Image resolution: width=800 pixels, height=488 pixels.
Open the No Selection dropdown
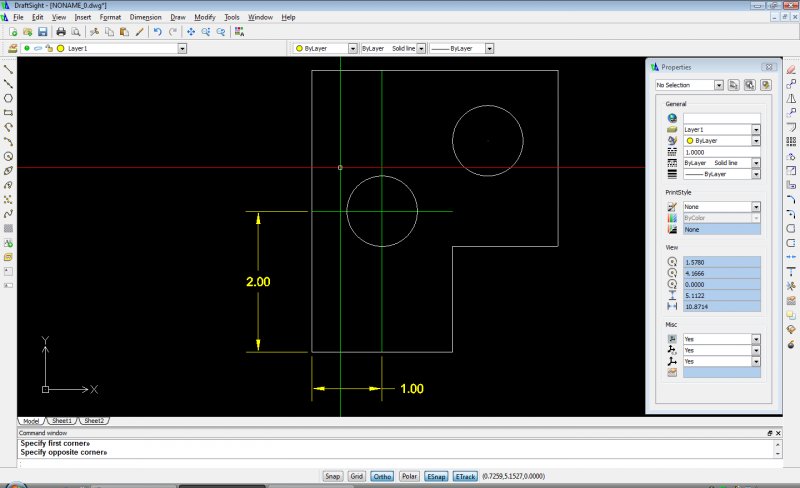coord(719,85)
